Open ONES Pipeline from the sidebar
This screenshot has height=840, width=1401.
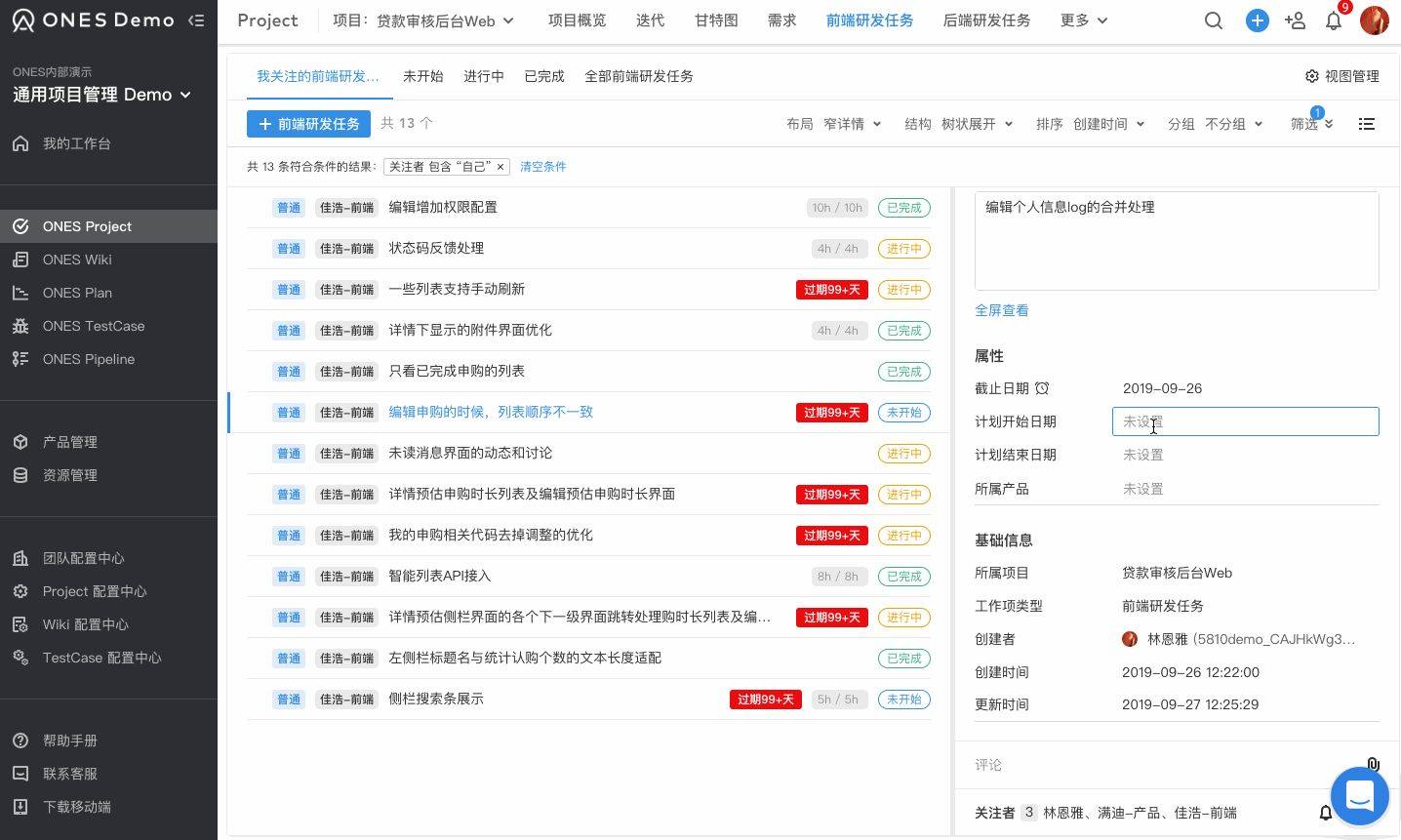click(x=89, y=359)
